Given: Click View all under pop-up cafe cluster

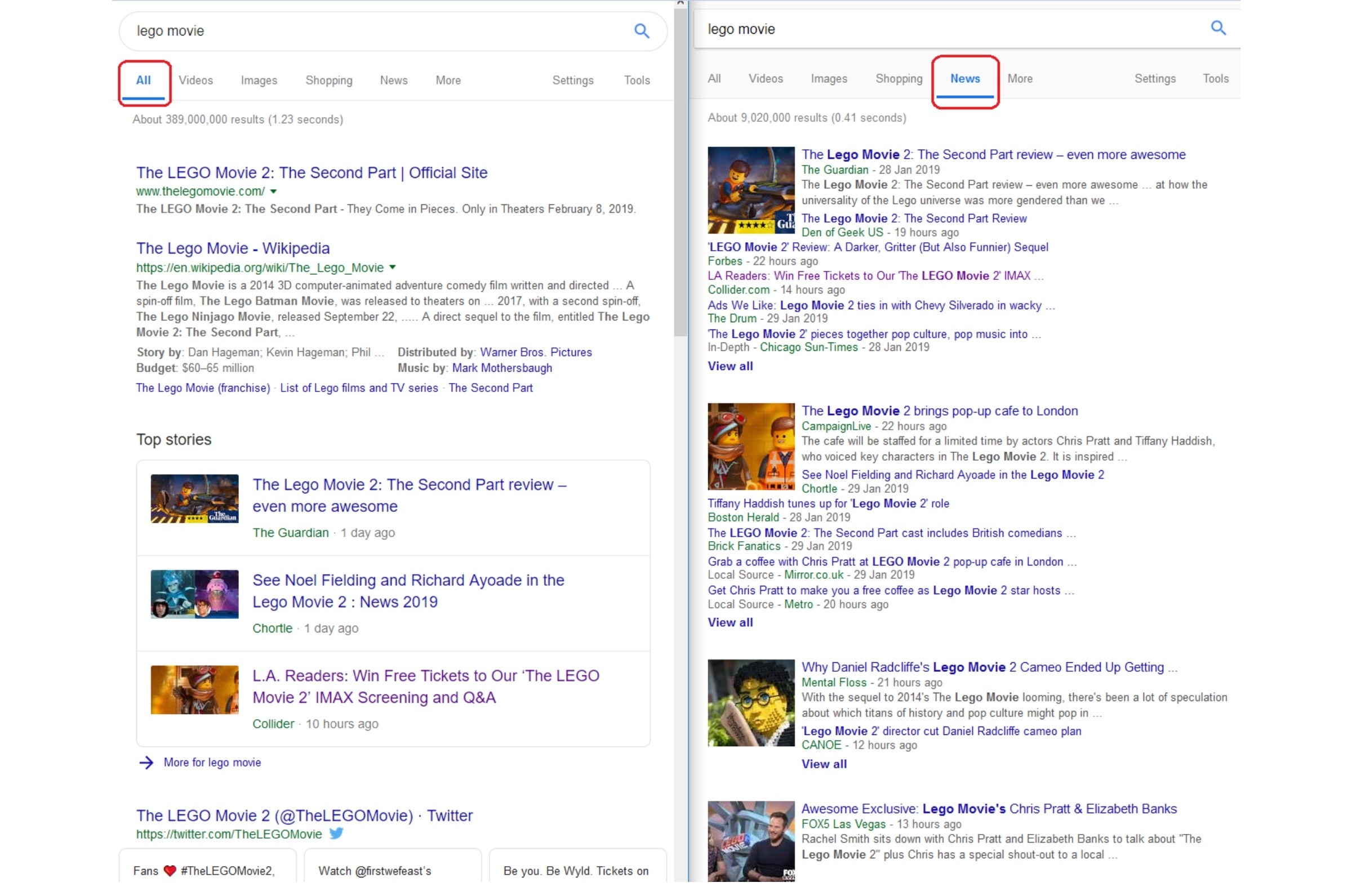Looking at the screenshot, I should [x=730, y=622].
